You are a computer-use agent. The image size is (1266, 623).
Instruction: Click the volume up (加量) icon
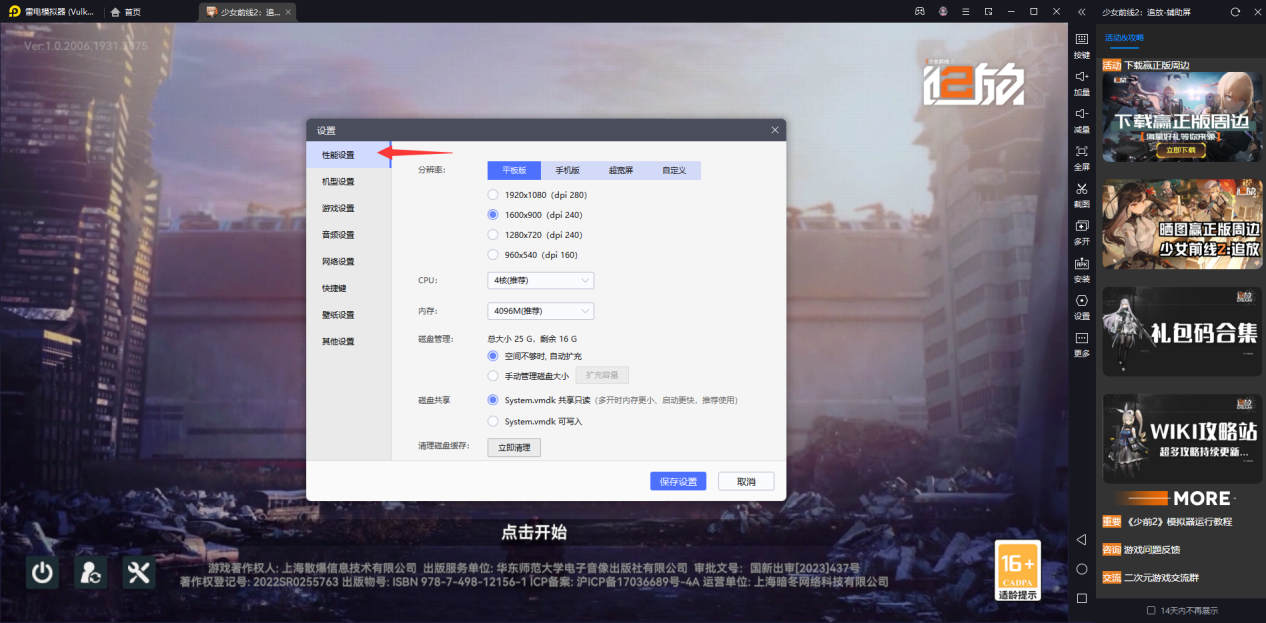pyautogui.click(x=1081, y=76)
